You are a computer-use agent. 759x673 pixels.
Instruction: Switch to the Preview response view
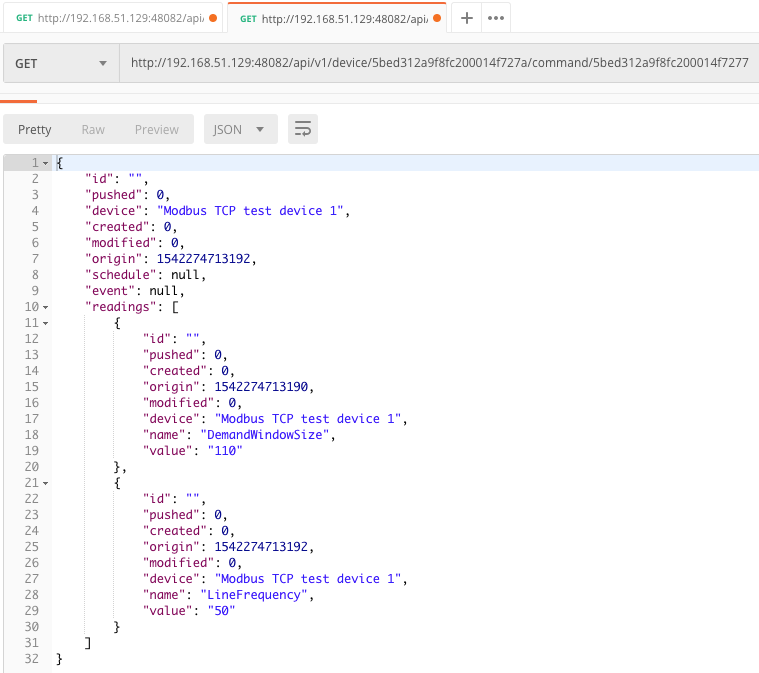[x=157, y=130]
